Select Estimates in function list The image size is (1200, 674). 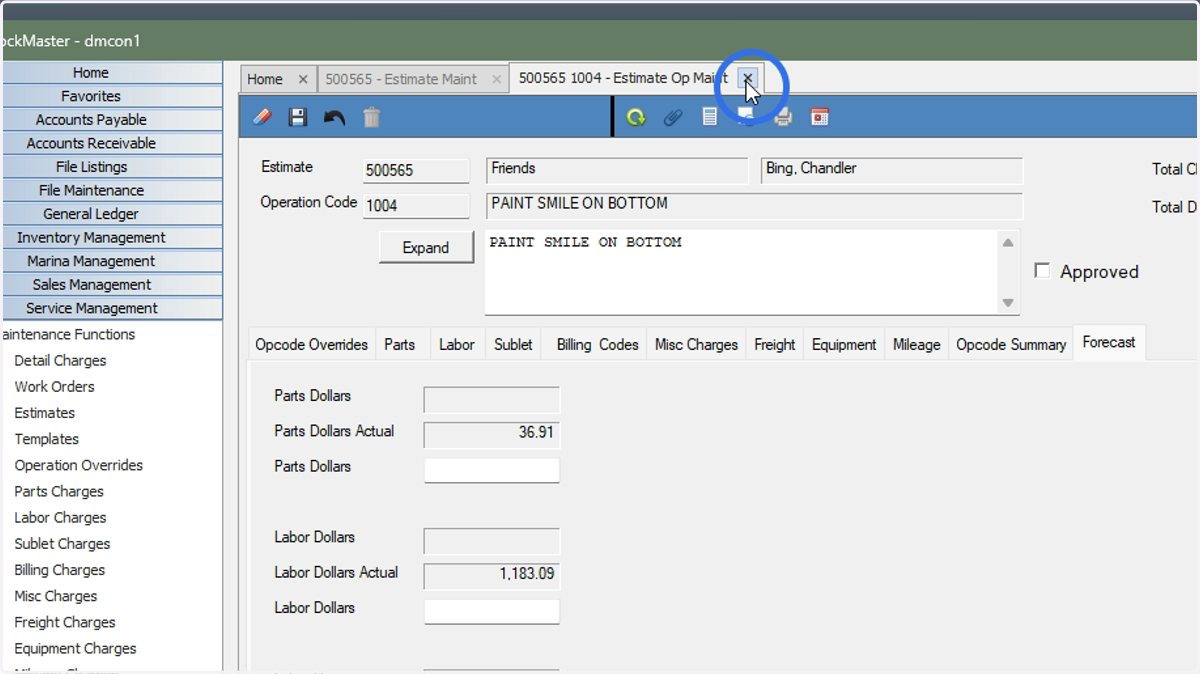click(x=44, y=412)
